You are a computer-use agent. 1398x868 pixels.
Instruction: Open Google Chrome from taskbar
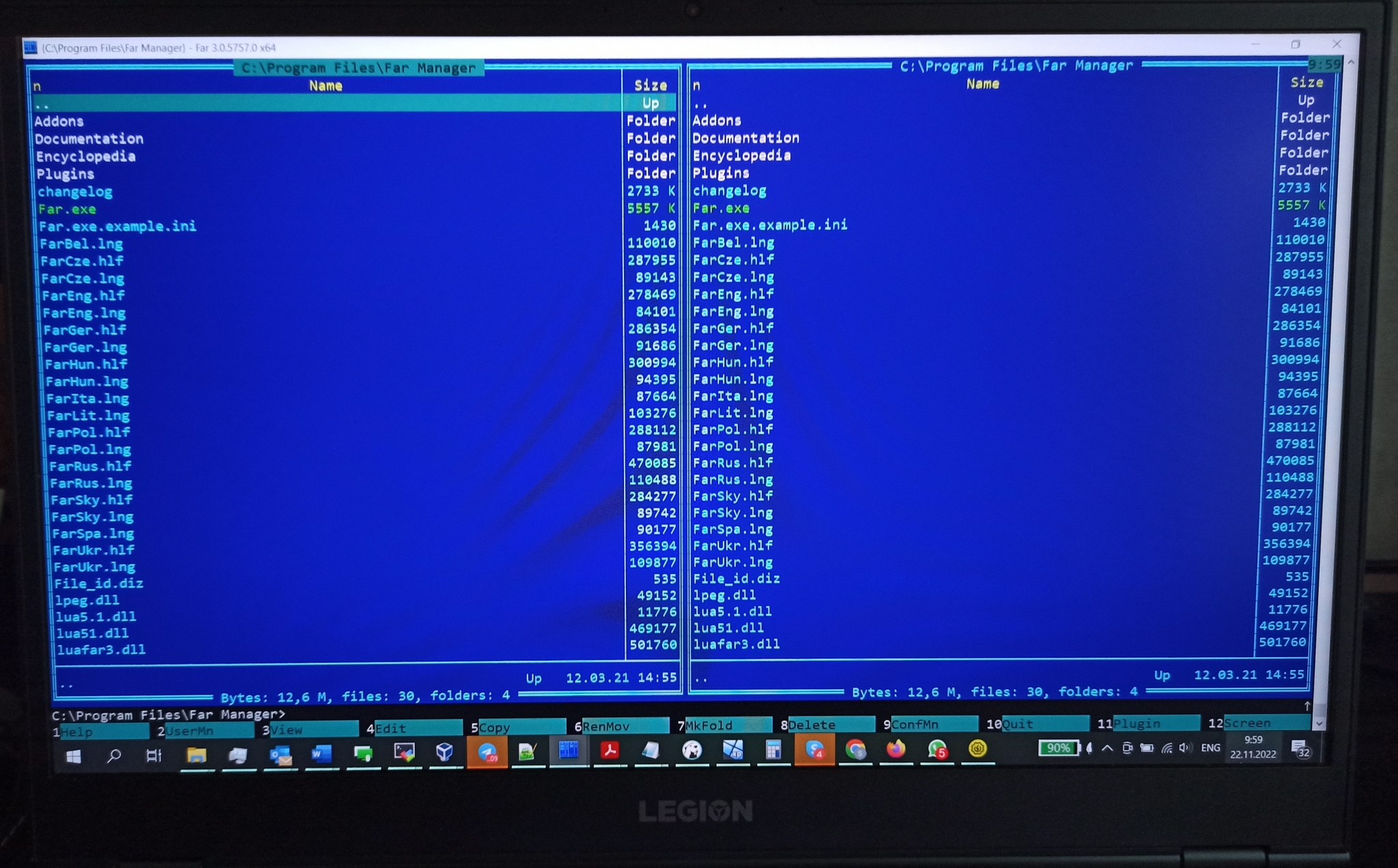(855, 750)
